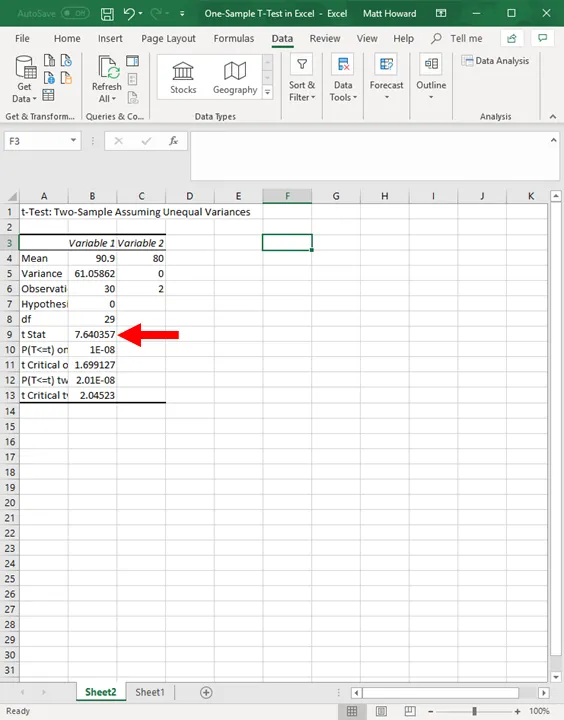Click the Select All corner triangle
The image size is (564, 720).
click(12, 197)
